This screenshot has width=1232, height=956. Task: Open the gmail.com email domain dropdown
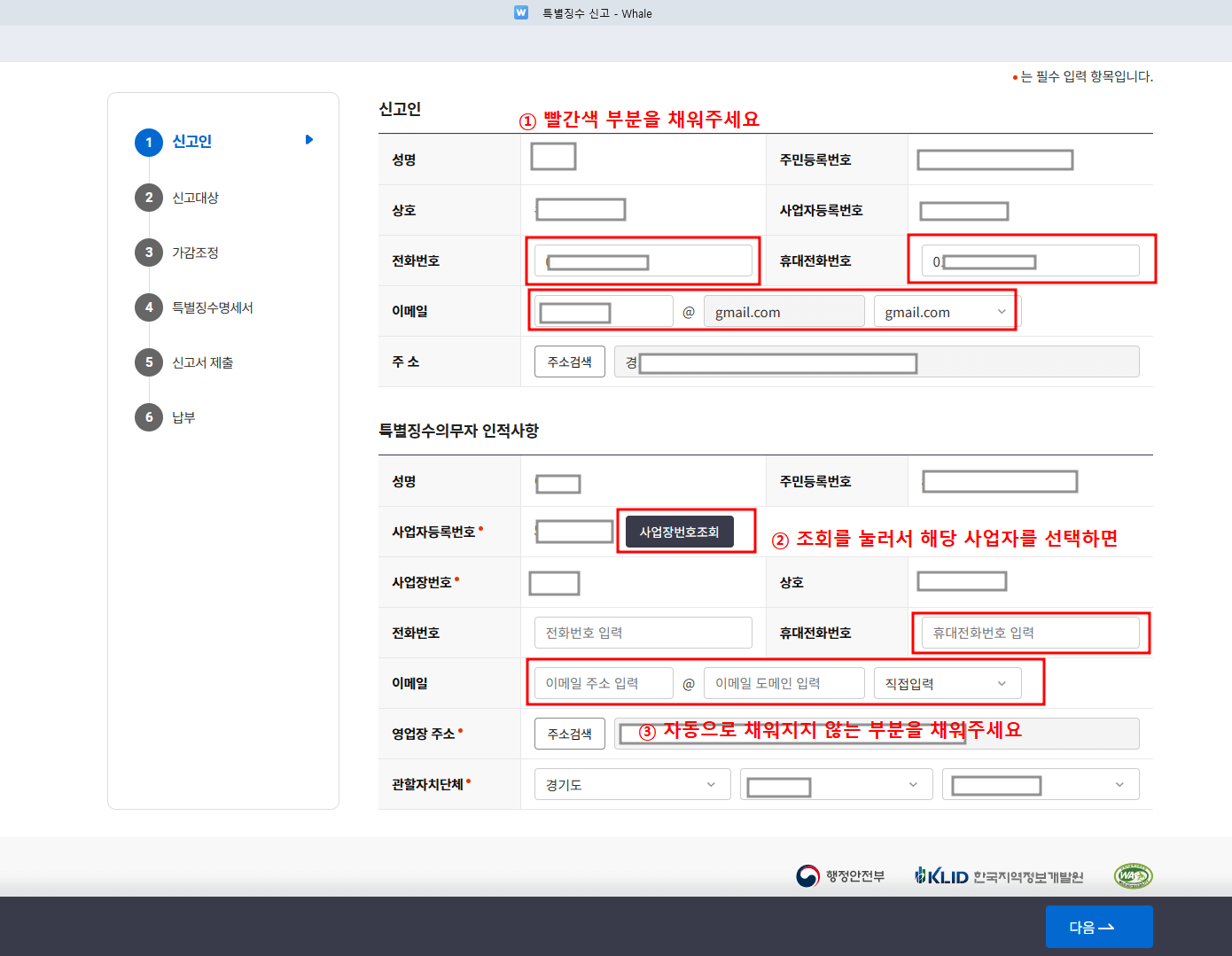point(944,311)
